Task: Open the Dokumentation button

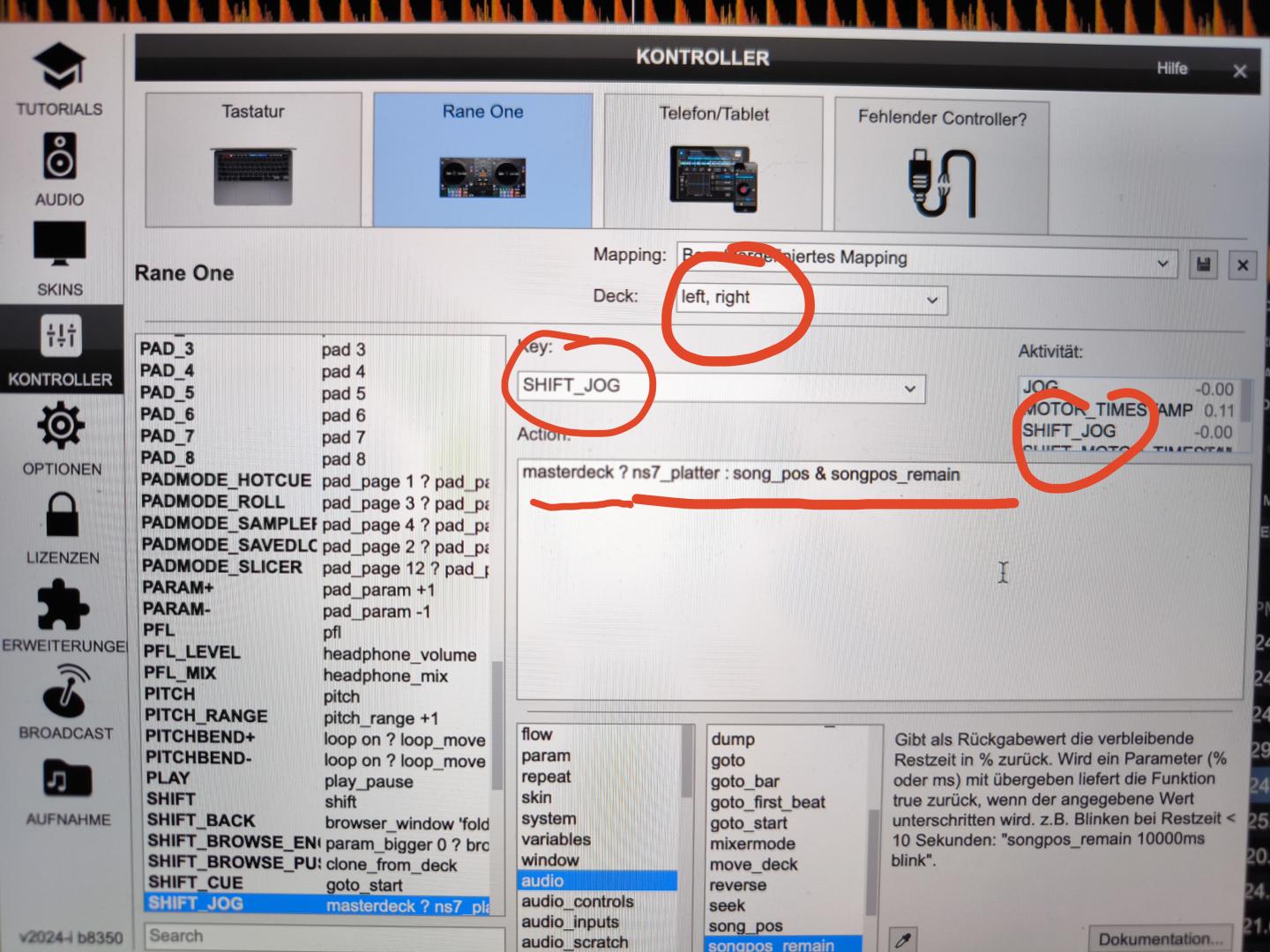Action: (1160, 938)
